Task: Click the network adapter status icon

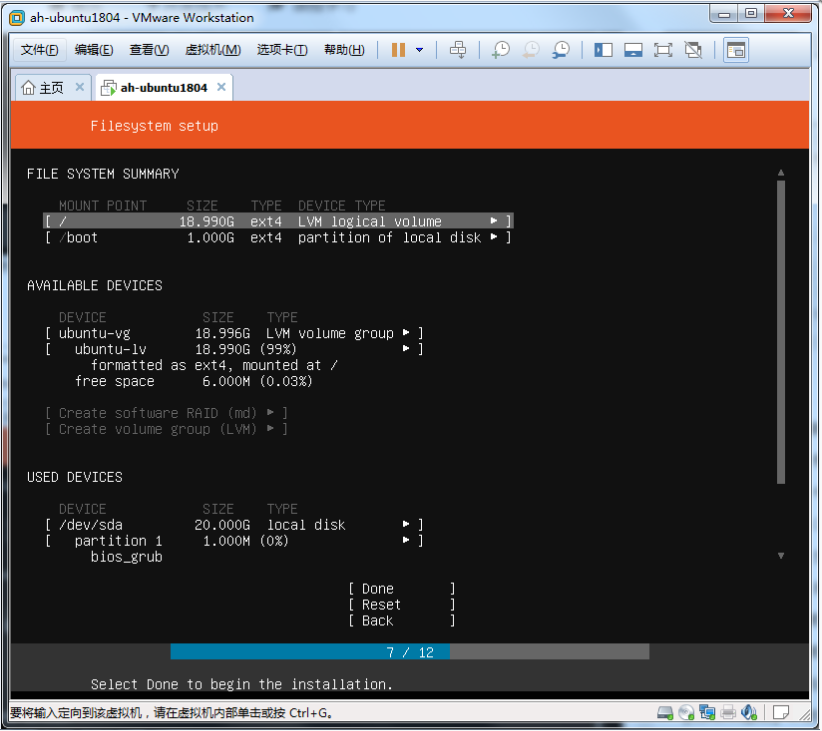Action: coord(708,713)
